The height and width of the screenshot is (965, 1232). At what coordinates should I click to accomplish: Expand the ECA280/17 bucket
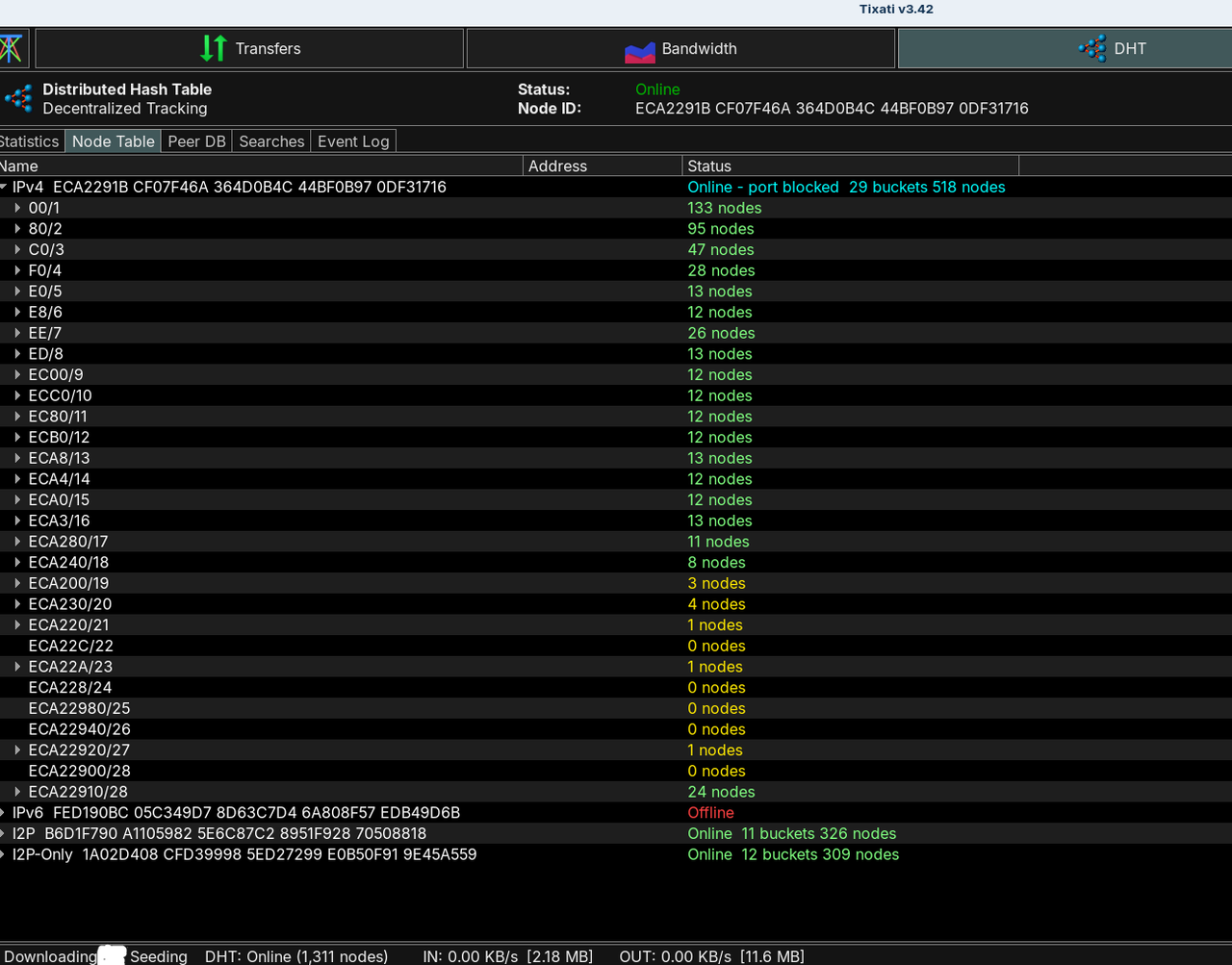(17, 542)
